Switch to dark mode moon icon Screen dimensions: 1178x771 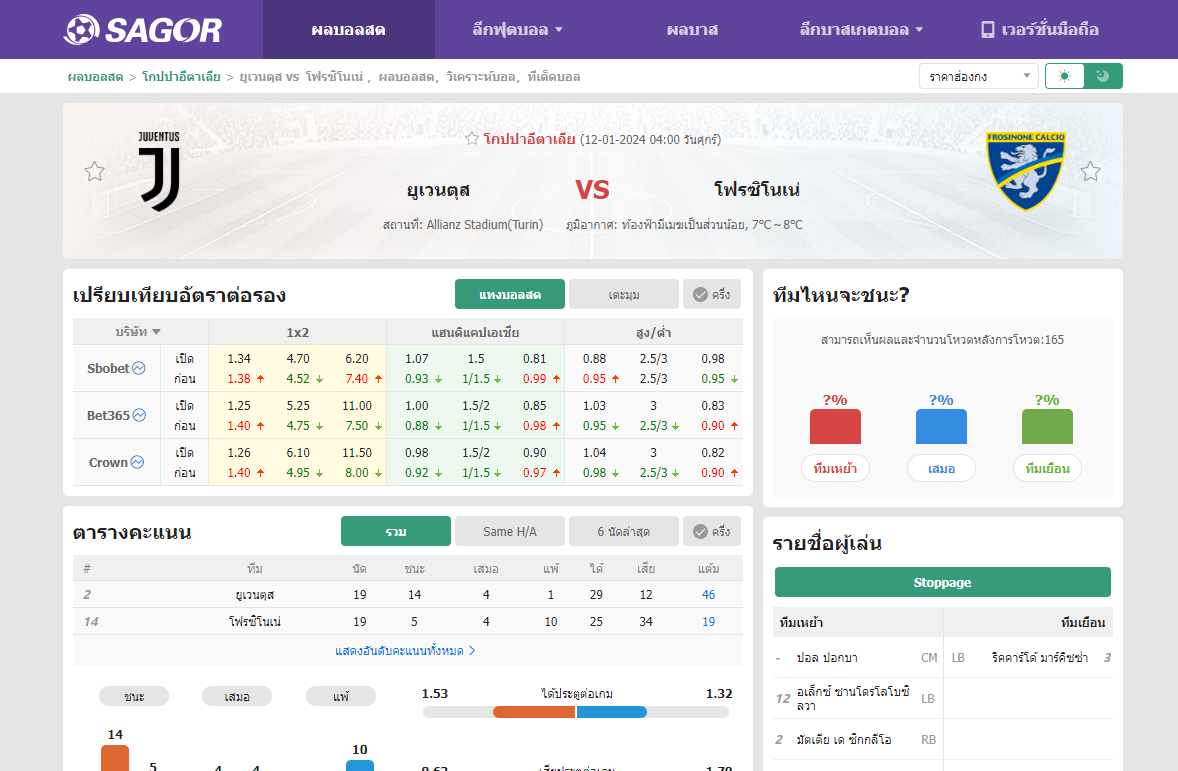point(1103,76)
